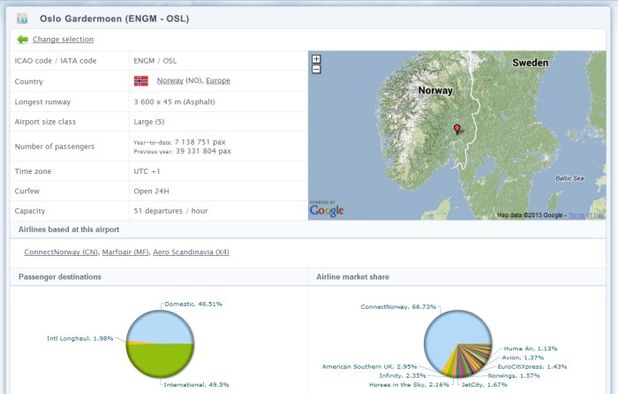Image resolution: width=618 pixels, height=394 pixels.
Task: Click the airport info icon beside the title
Action: coord(22,18)
